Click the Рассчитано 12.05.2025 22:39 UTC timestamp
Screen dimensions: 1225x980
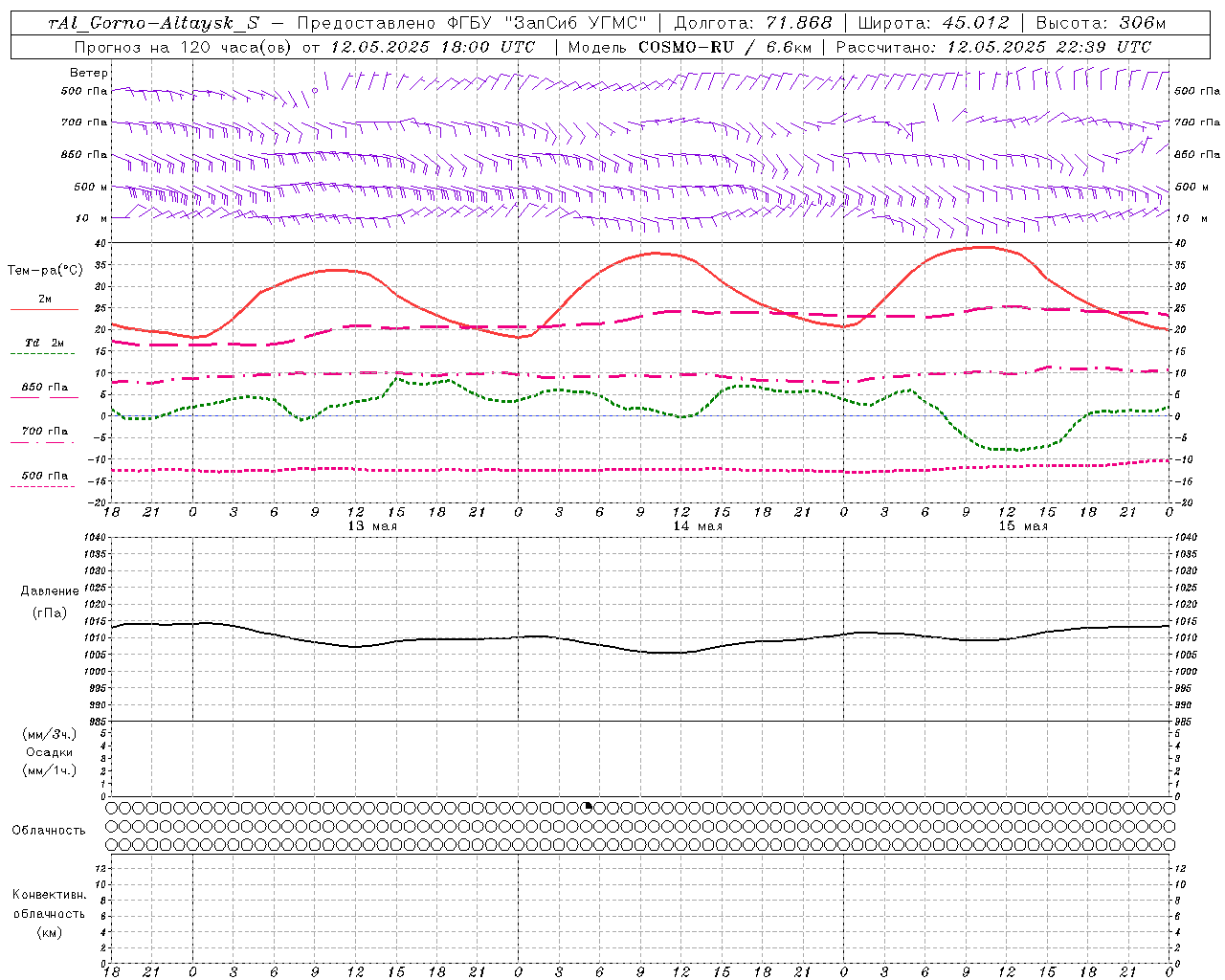993,47
